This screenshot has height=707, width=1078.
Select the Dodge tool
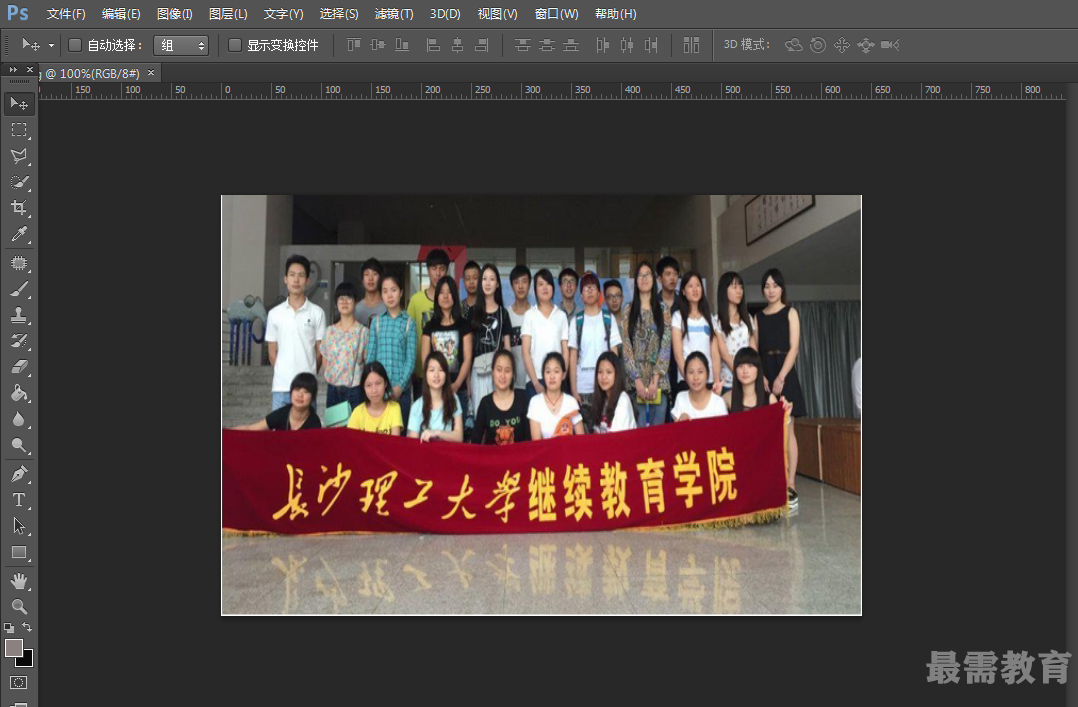pos(19,446)
